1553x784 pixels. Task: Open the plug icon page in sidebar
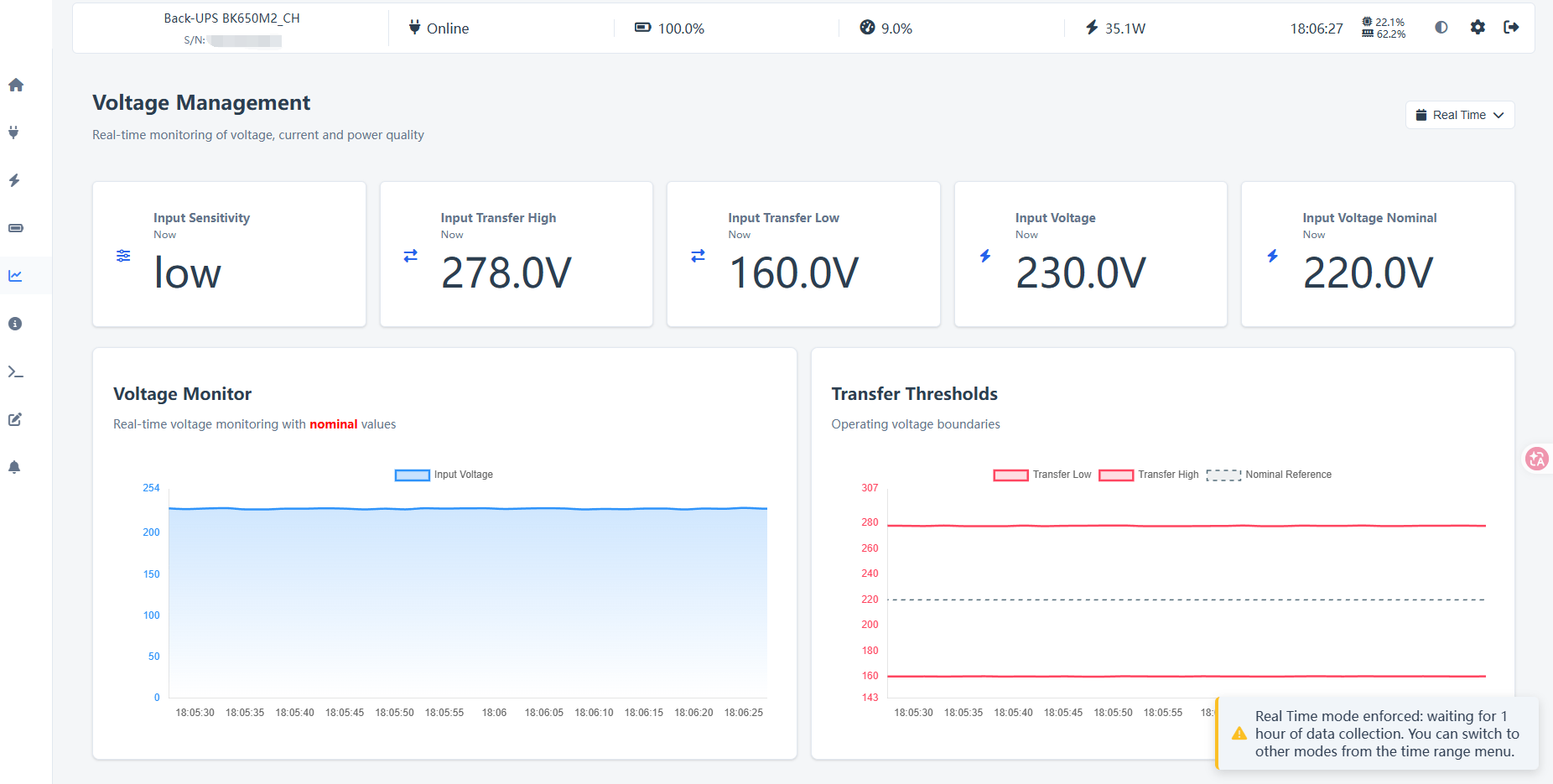point(13,132)
